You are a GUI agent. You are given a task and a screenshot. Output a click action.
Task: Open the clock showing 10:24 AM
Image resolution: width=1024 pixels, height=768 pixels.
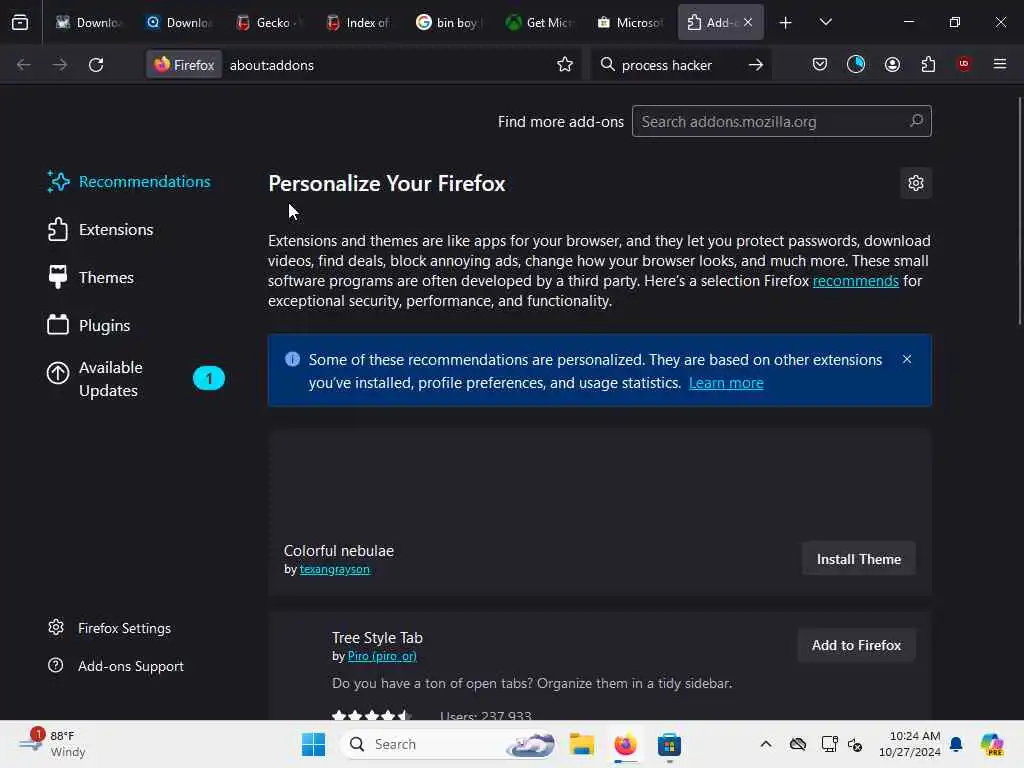(909, 744)
